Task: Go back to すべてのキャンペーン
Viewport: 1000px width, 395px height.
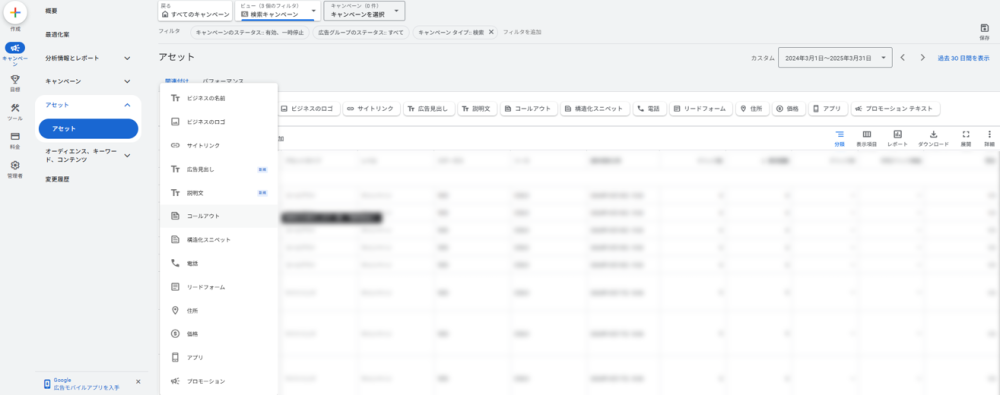Action: (195, 11)
